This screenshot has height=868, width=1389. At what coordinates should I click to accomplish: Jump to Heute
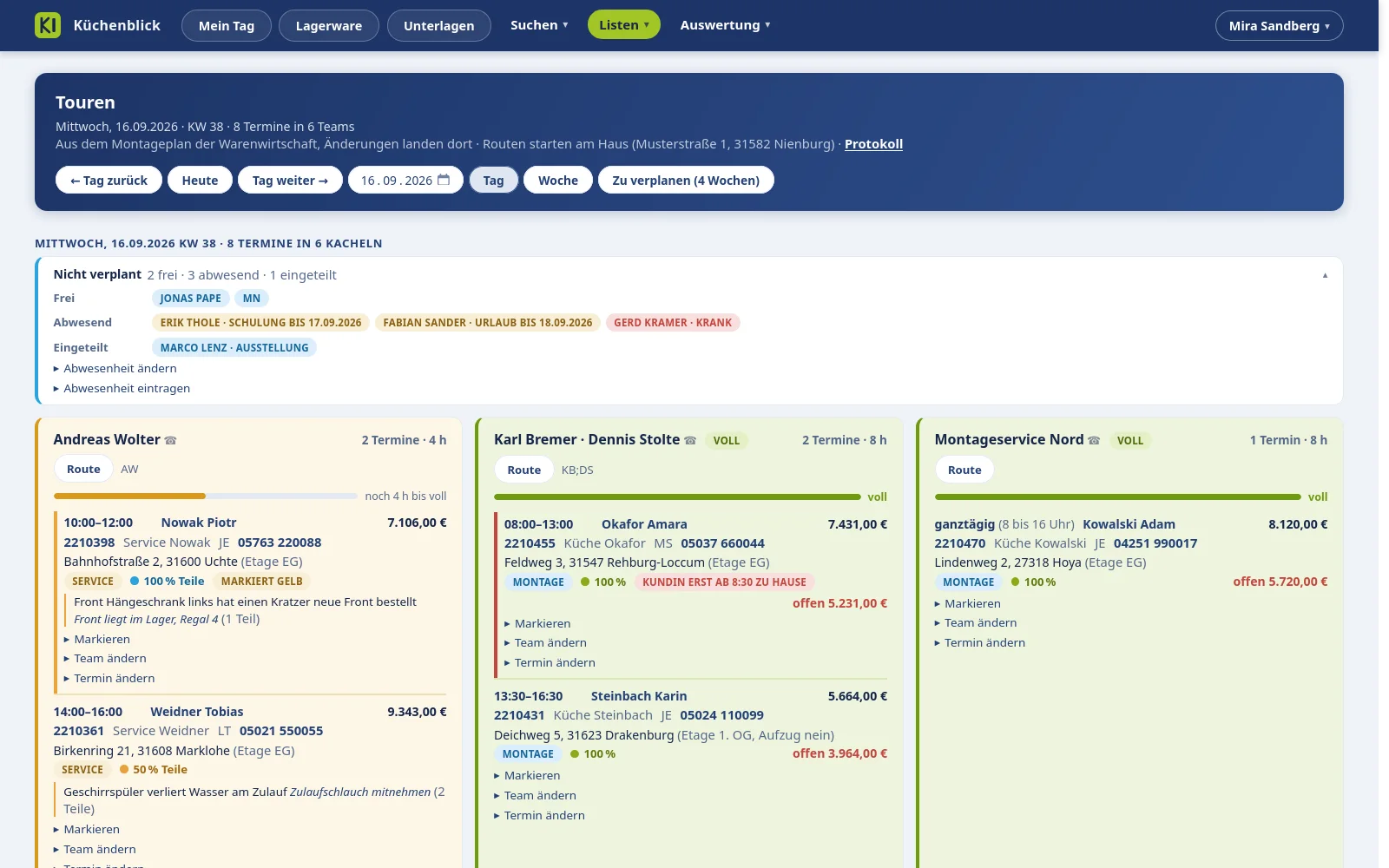[x=200, y=180]
